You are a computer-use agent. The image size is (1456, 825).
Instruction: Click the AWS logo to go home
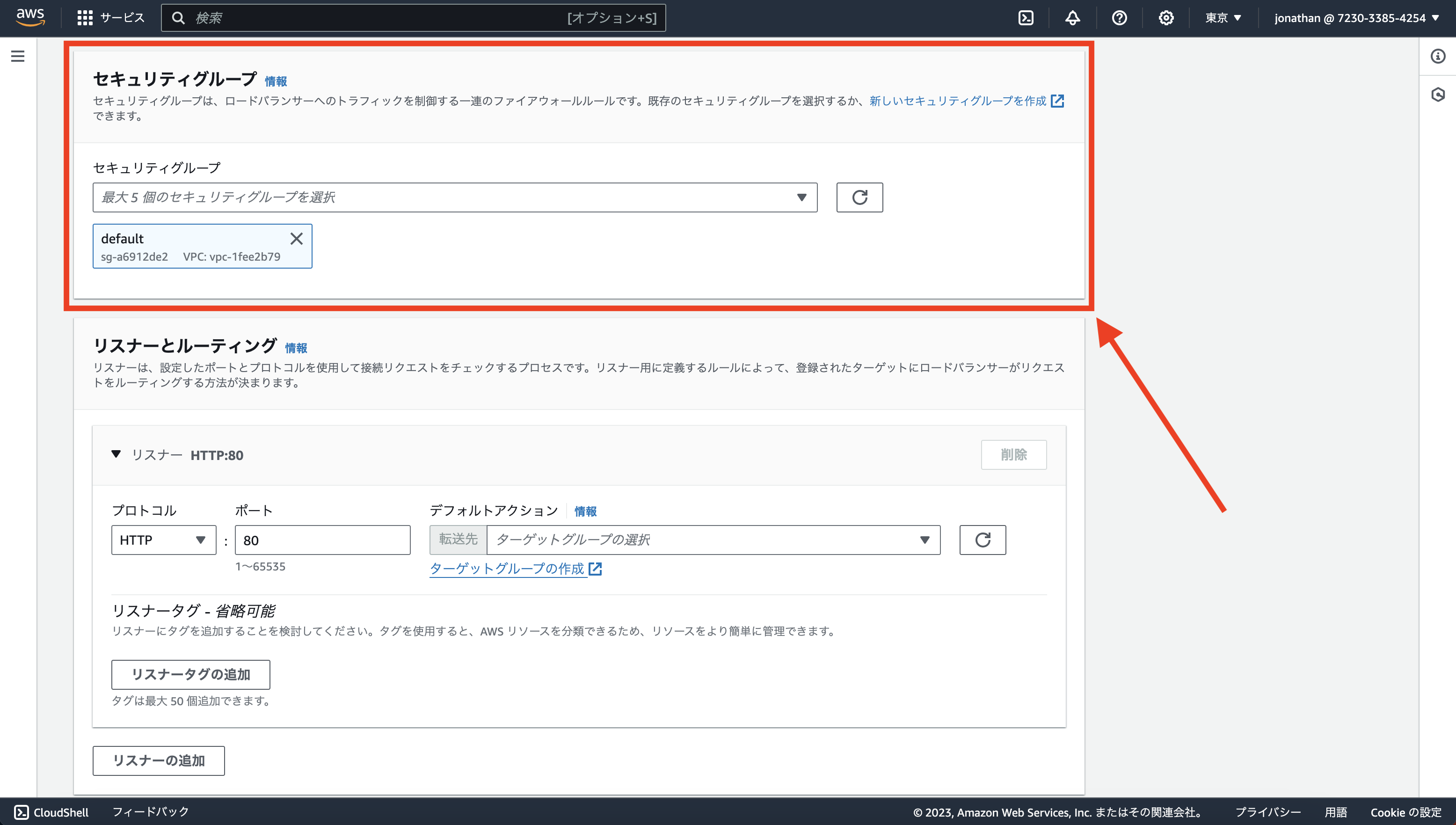30,18
